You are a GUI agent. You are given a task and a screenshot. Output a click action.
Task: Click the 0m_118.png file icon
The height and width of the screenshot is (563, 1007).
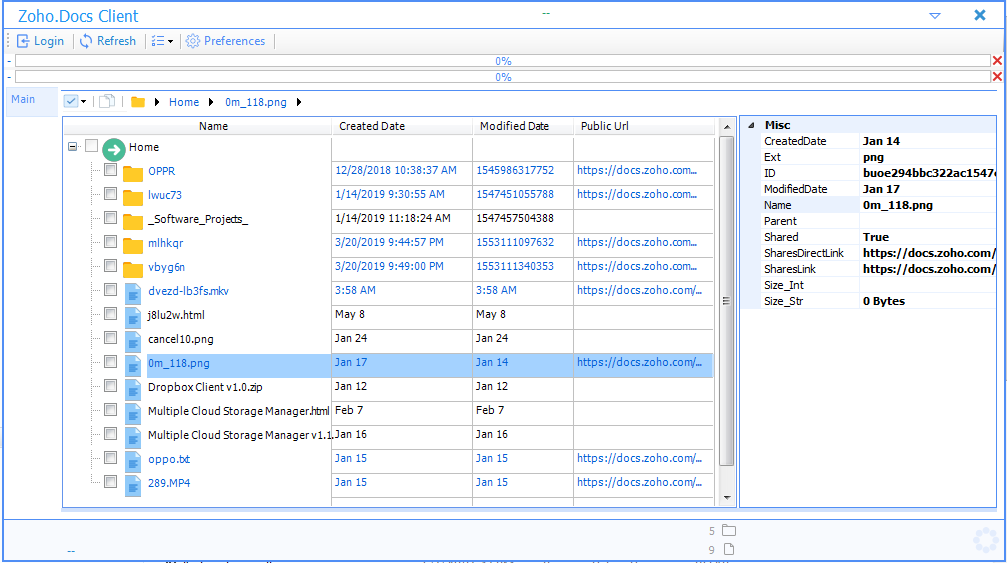[x=133, y=365]
